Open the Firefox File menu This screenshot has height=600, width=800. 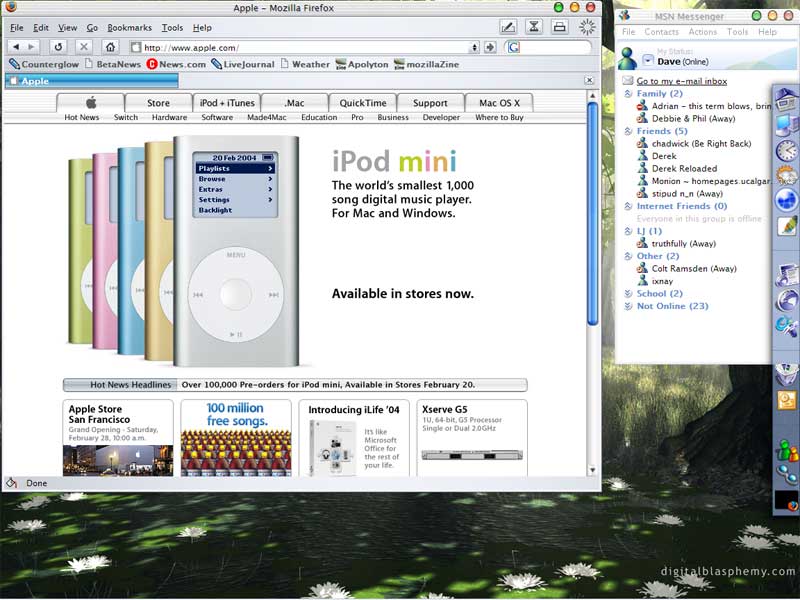tap(17, 28)
